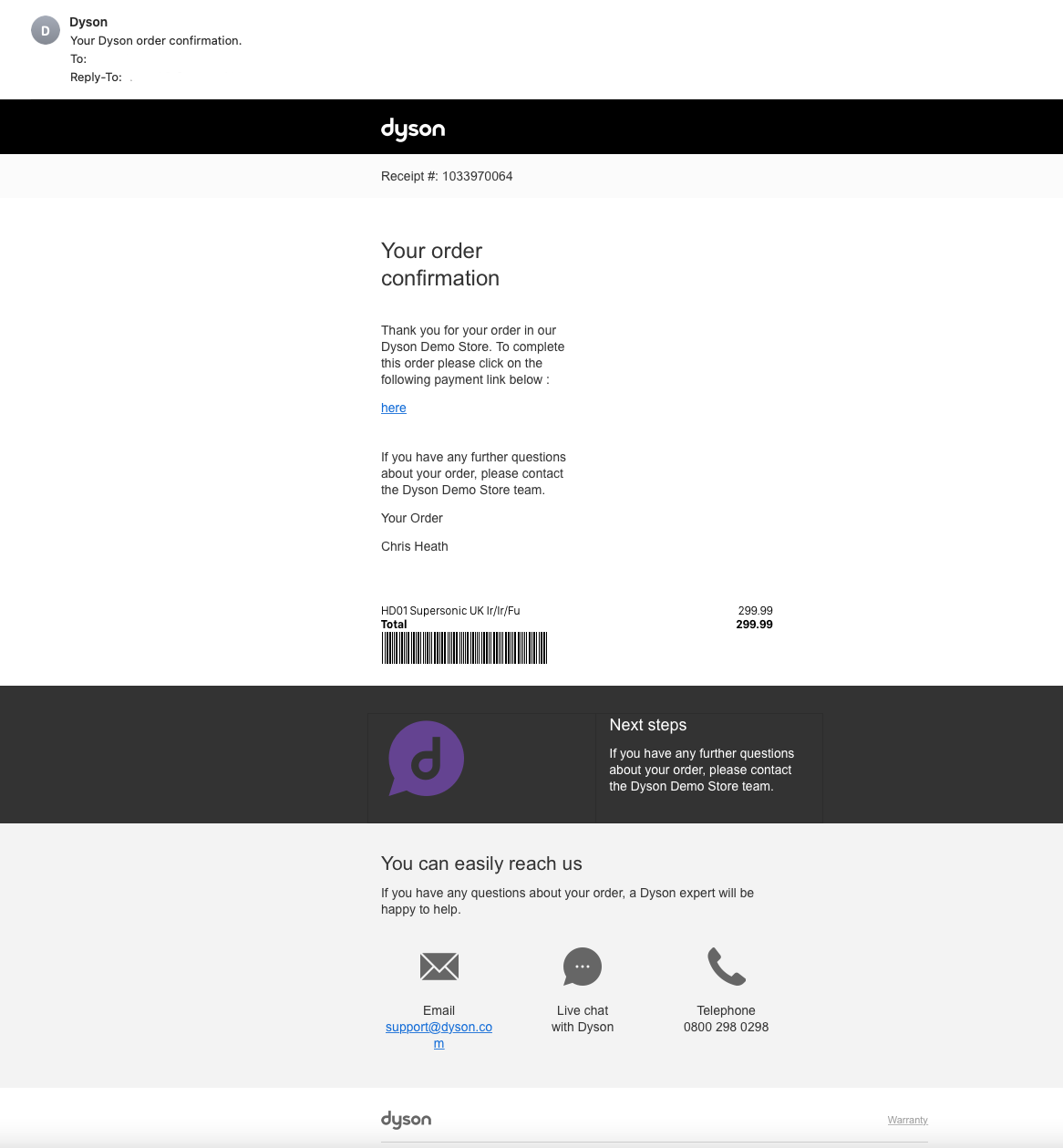
Task: Click the Email envelope icon
Action: coord(439,967)
